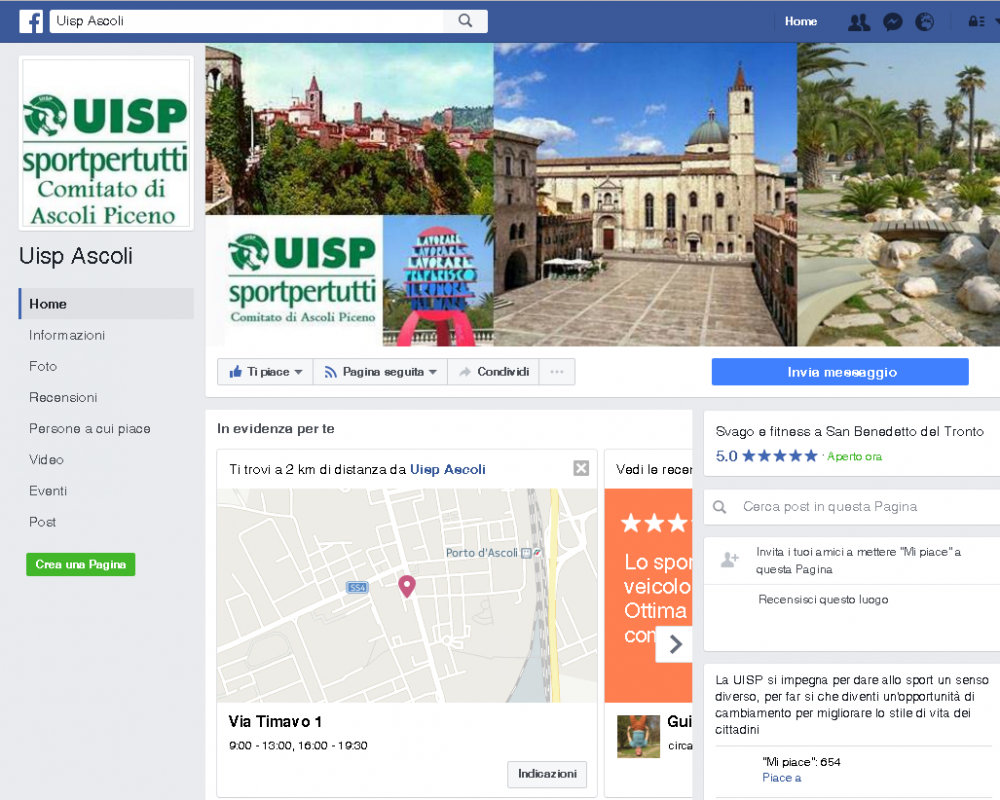1000x800 pixels.
Task: Click the 5.0 star rating
Action: coord(767,456)
